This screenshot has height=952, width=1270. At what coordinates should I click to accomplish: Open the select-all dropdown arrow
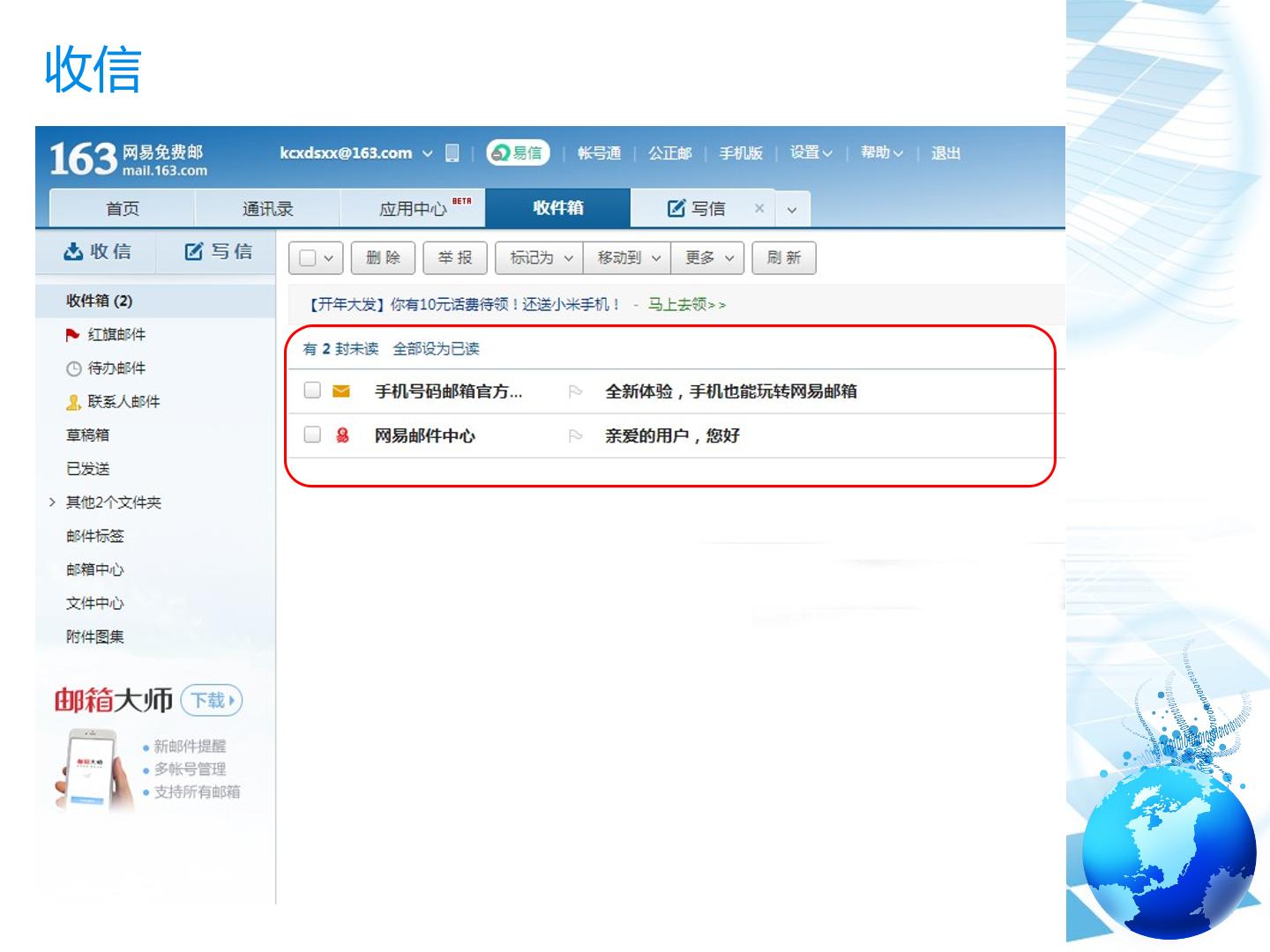[x=328, y=258]
